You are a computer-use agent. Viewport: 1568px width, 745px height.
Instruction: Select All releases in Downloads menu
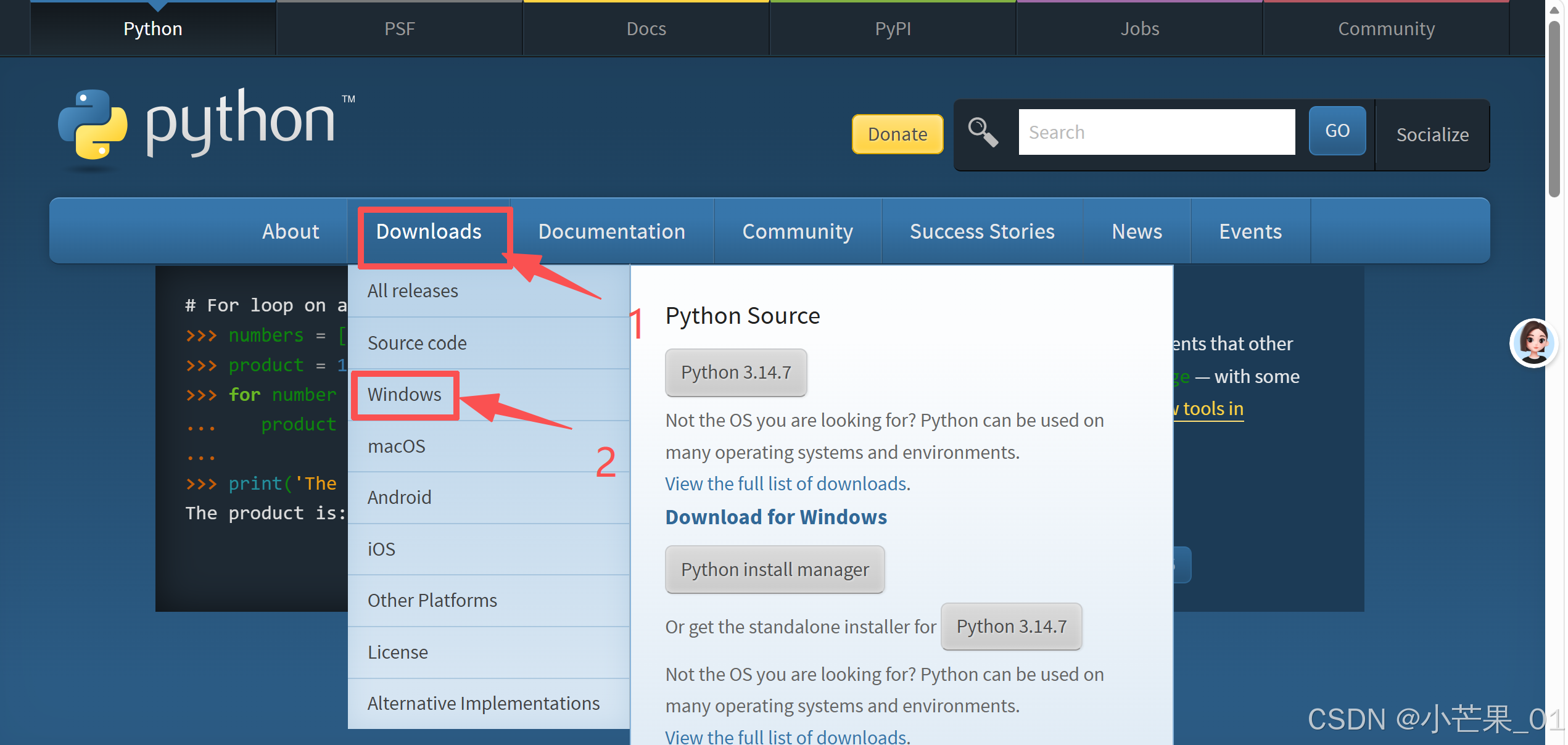(x=489, y=291)
